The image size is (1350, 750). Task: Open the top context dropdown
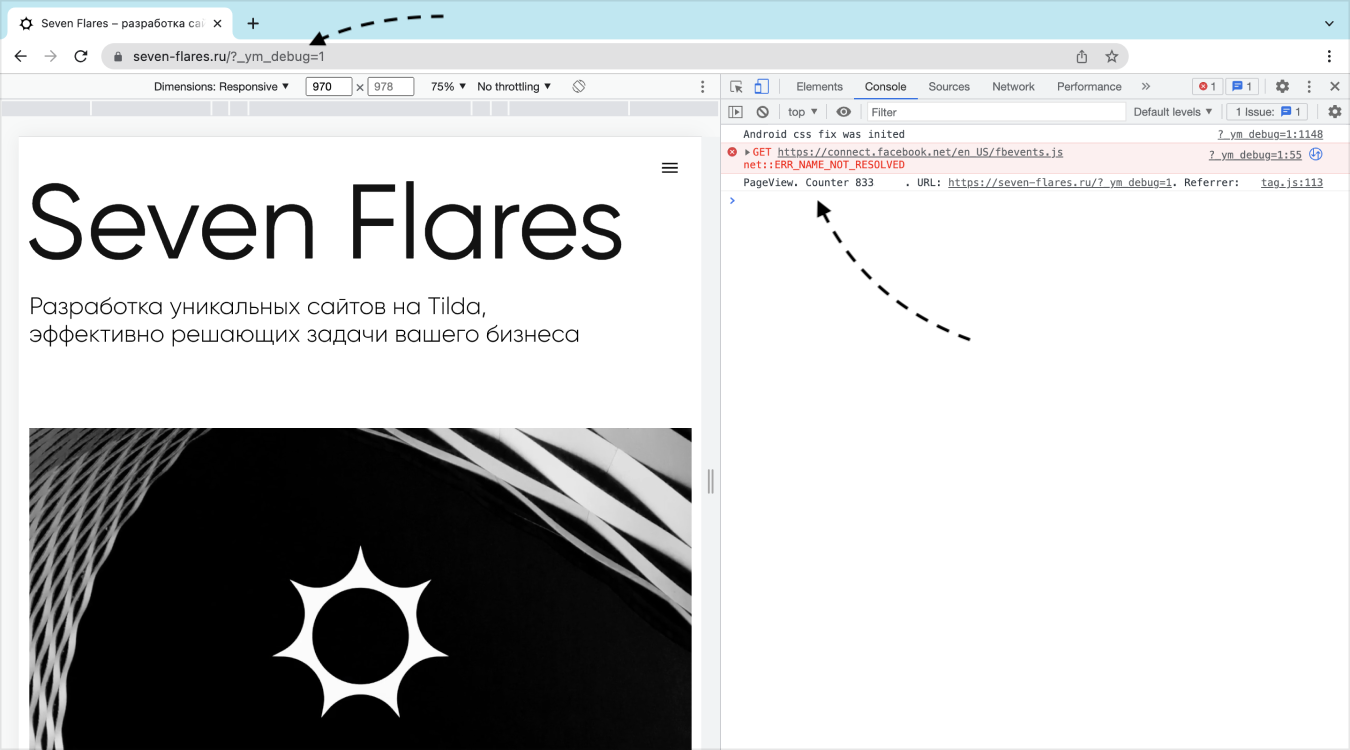pos(803,112)
